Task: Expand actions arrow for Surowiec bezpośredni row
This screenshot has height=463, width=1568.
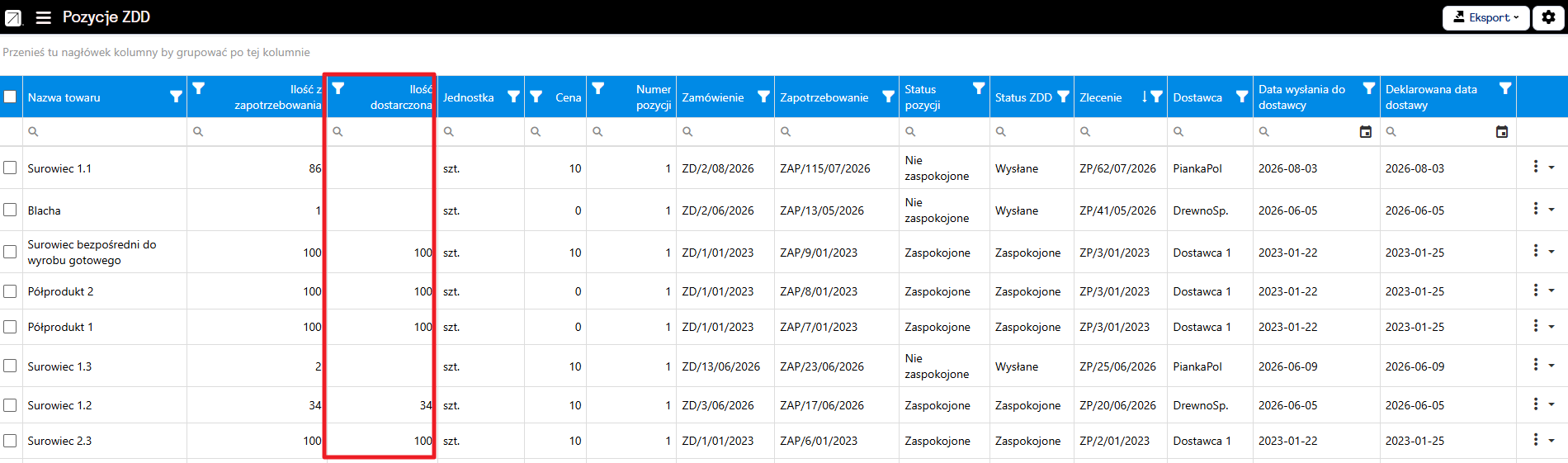Action: click(1551, 251)
